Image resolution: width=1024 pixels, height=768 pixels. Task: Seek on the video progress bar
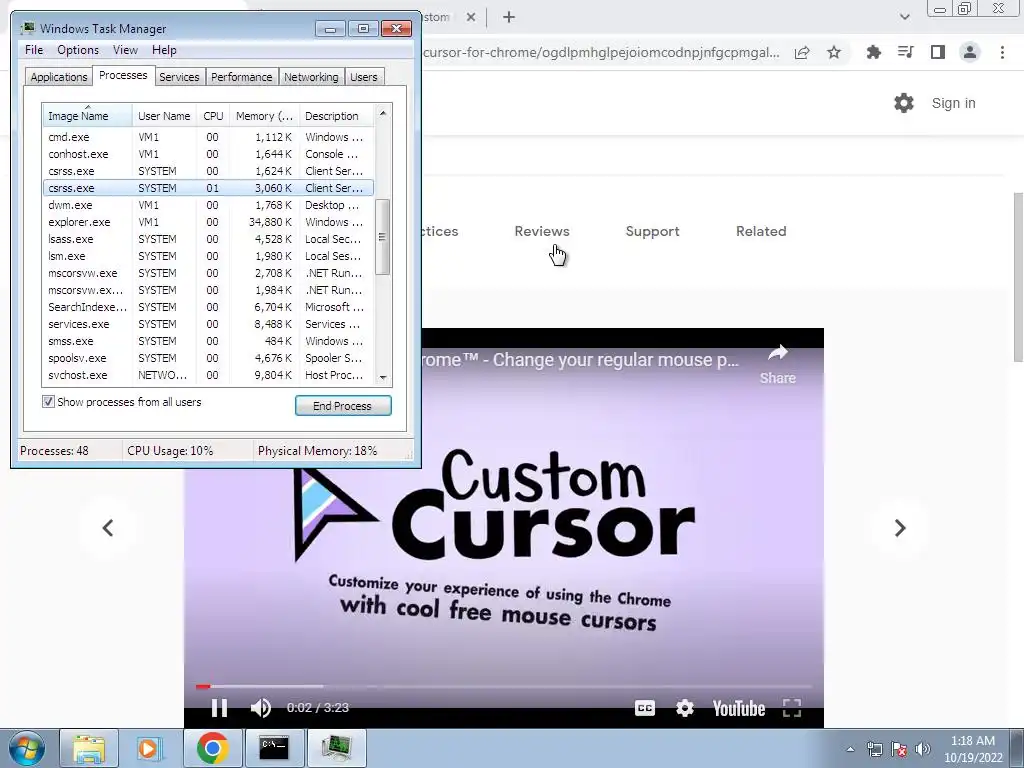click(x=503, y=686)
